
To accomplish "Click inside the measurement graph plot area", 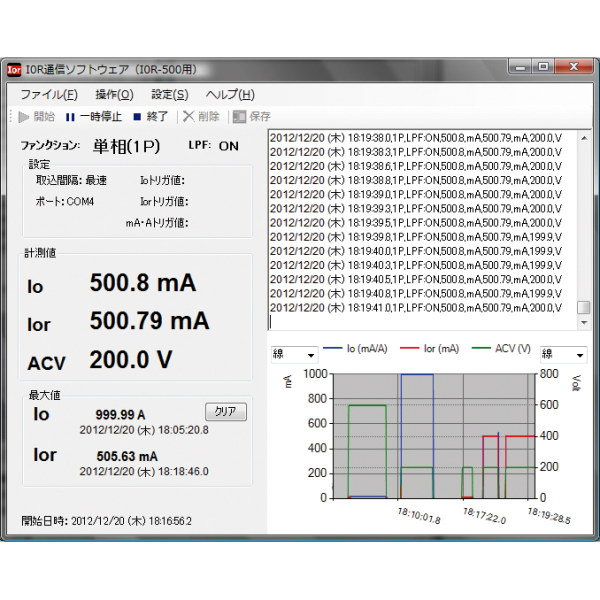I will [434, 436].
